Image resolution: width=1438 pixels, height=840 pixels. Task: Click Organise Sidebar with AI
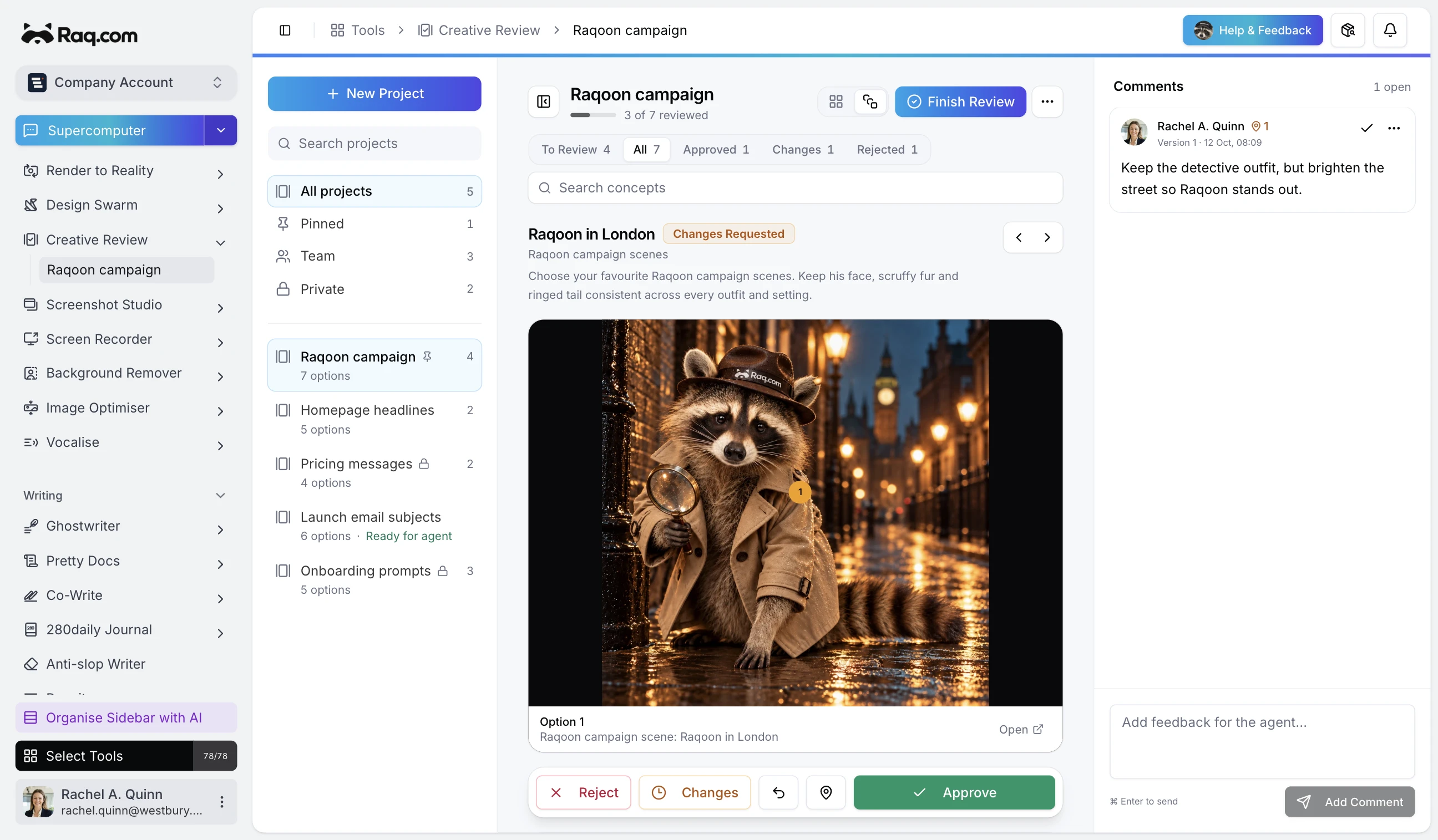pyautogui.click(x=126, y=717)
